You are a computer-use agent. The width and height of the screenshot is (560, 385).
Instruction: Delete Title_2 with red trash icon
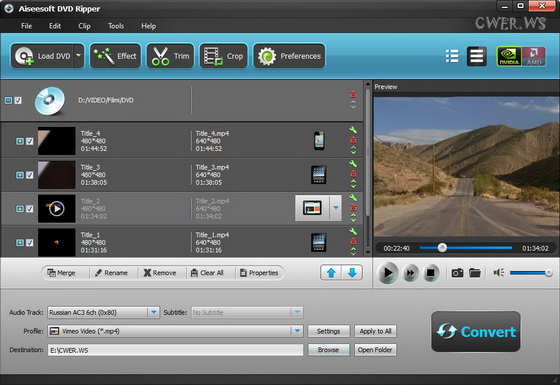pos(353,208)
